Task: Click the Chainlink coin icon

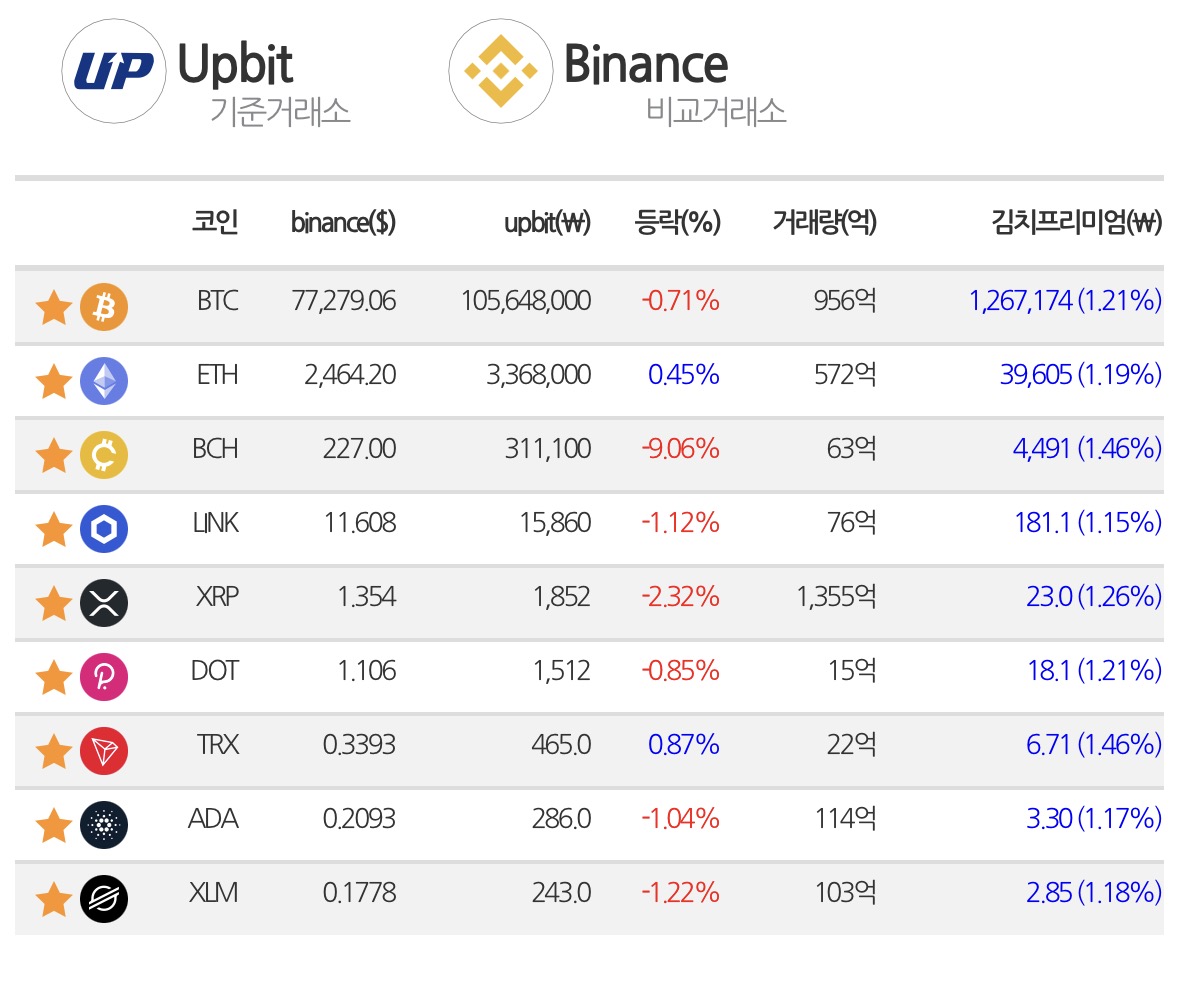Action: (105, 528)
